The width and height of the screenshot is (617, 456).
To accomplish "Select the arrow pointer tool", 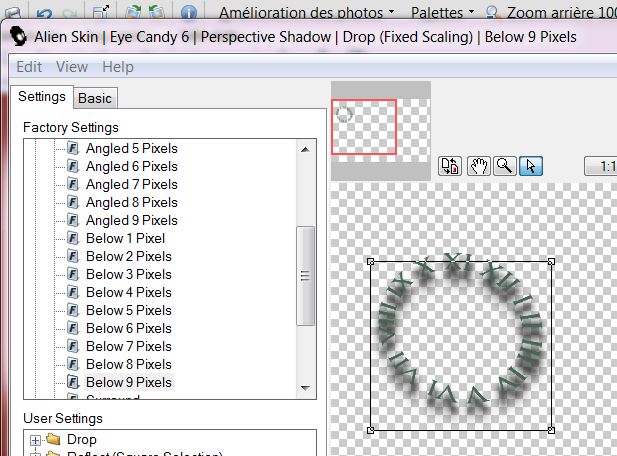I will pyautogui.click(x=531, y=166).
